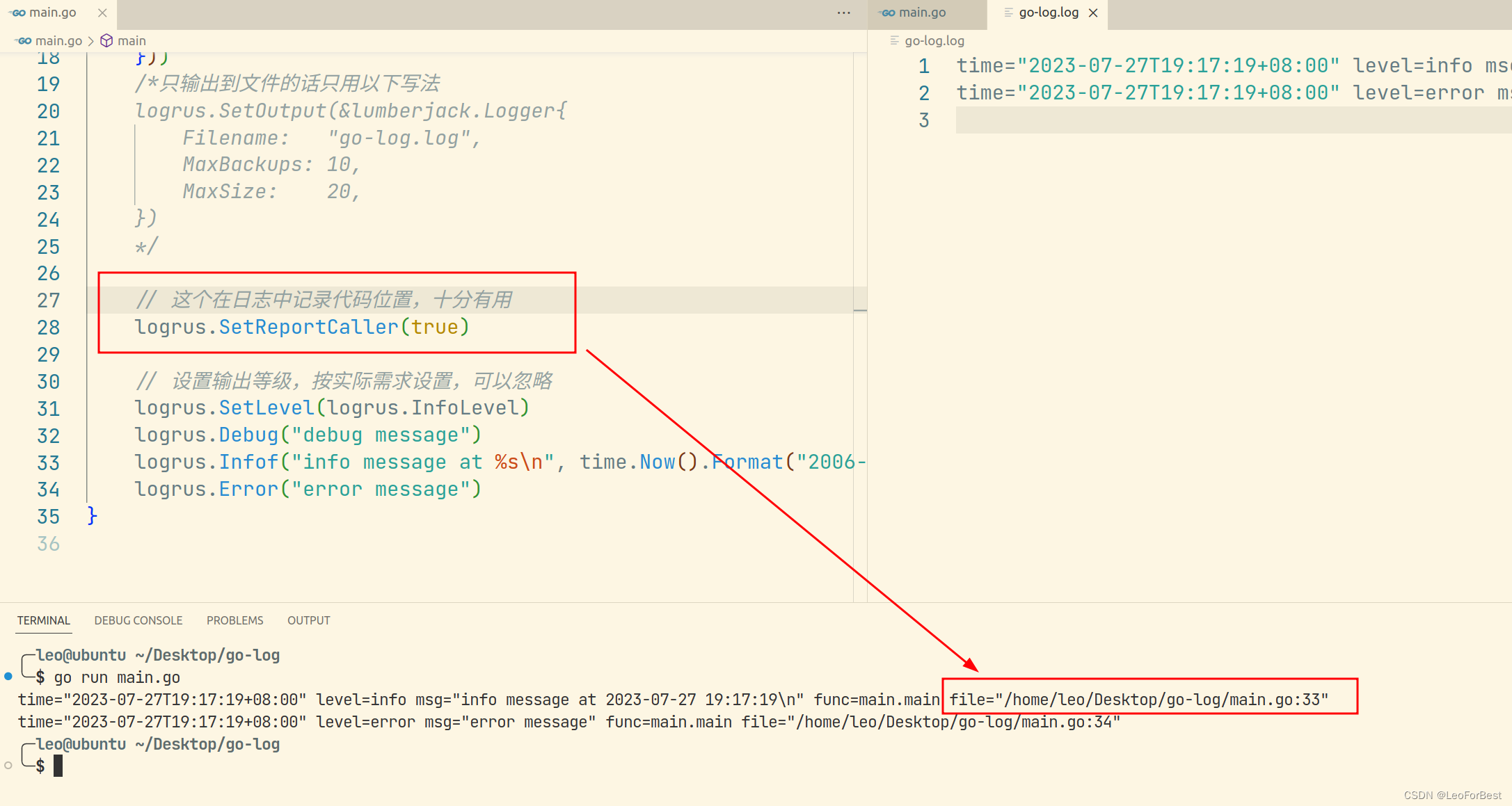Click the cube symbol icon in breadcrumb
The height and width of the screenshot is (806, 1512).
(106, 41)
